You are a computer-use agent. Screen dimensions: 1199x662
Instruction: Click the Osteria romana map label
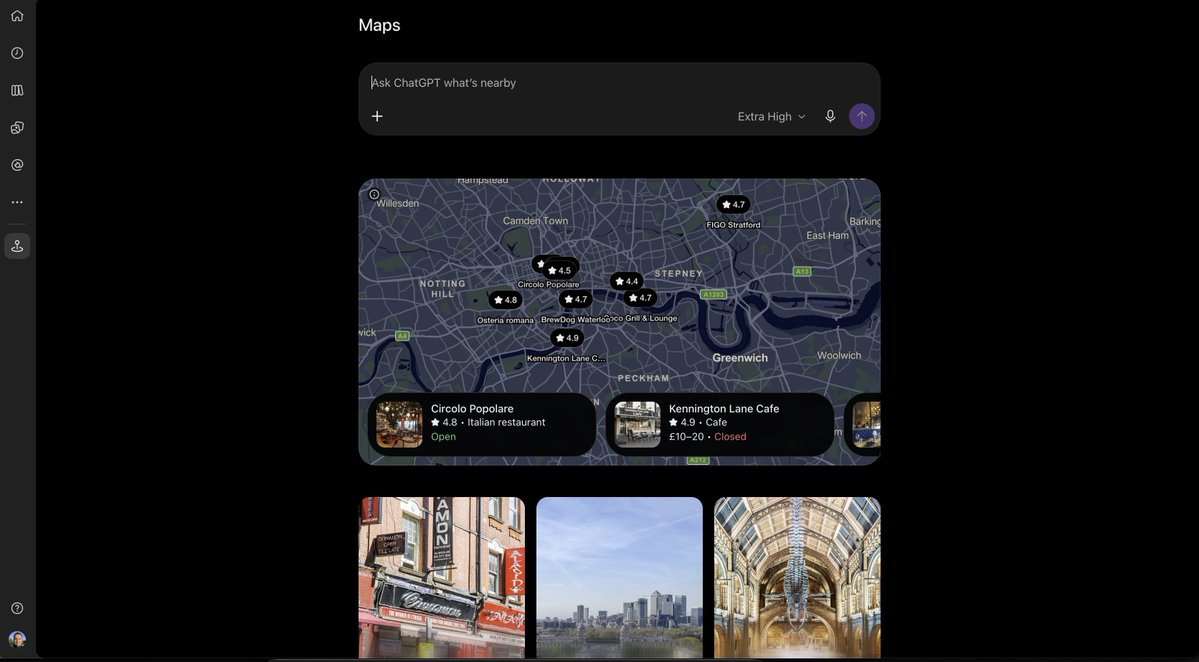(x=505, y=320)
